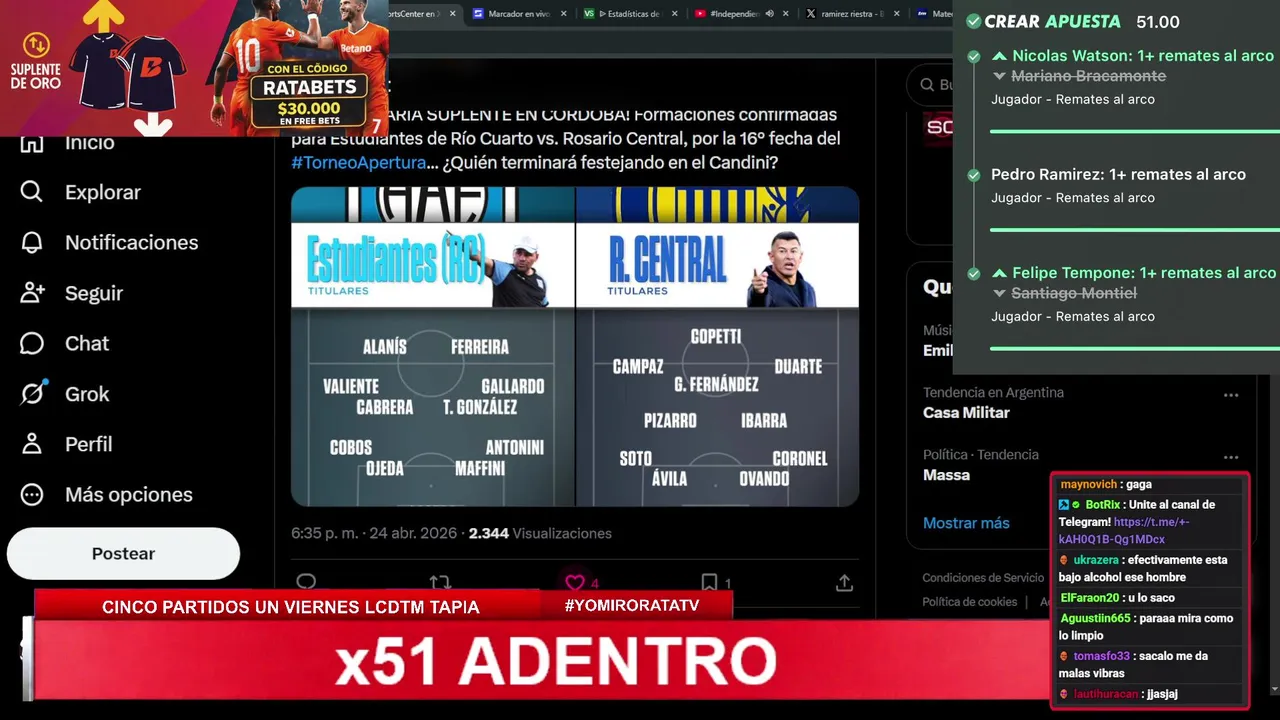Click the #YOMIRORATATV hashtag banner

631,606
